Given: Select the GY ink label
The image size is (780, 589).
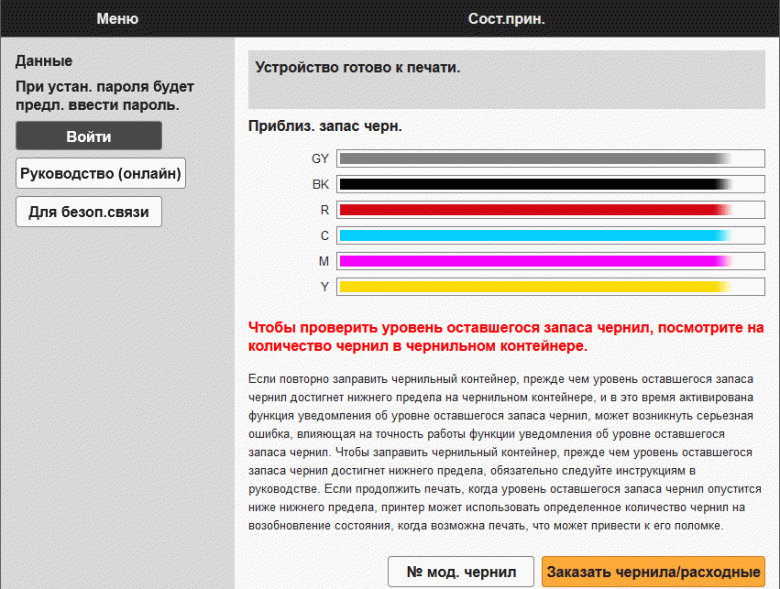Looking at the screenshot, I should click(x=320, y=159).
